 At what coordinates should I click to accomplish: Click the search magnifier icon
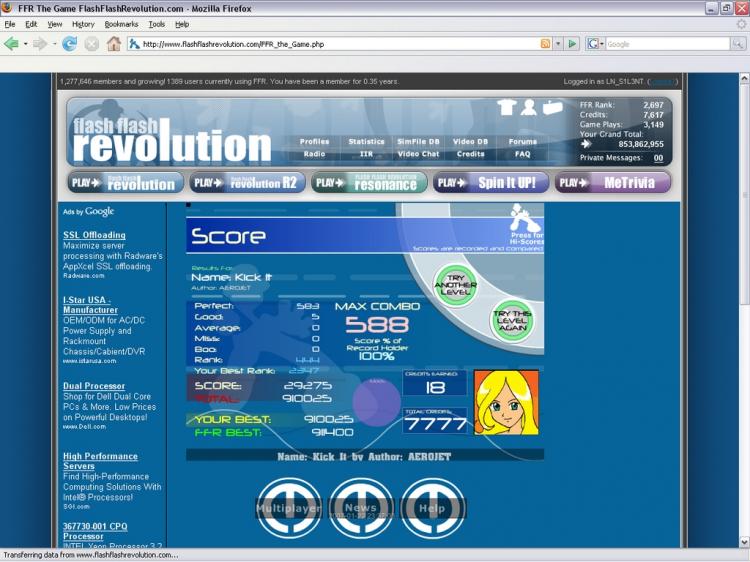tap(738, 44)
